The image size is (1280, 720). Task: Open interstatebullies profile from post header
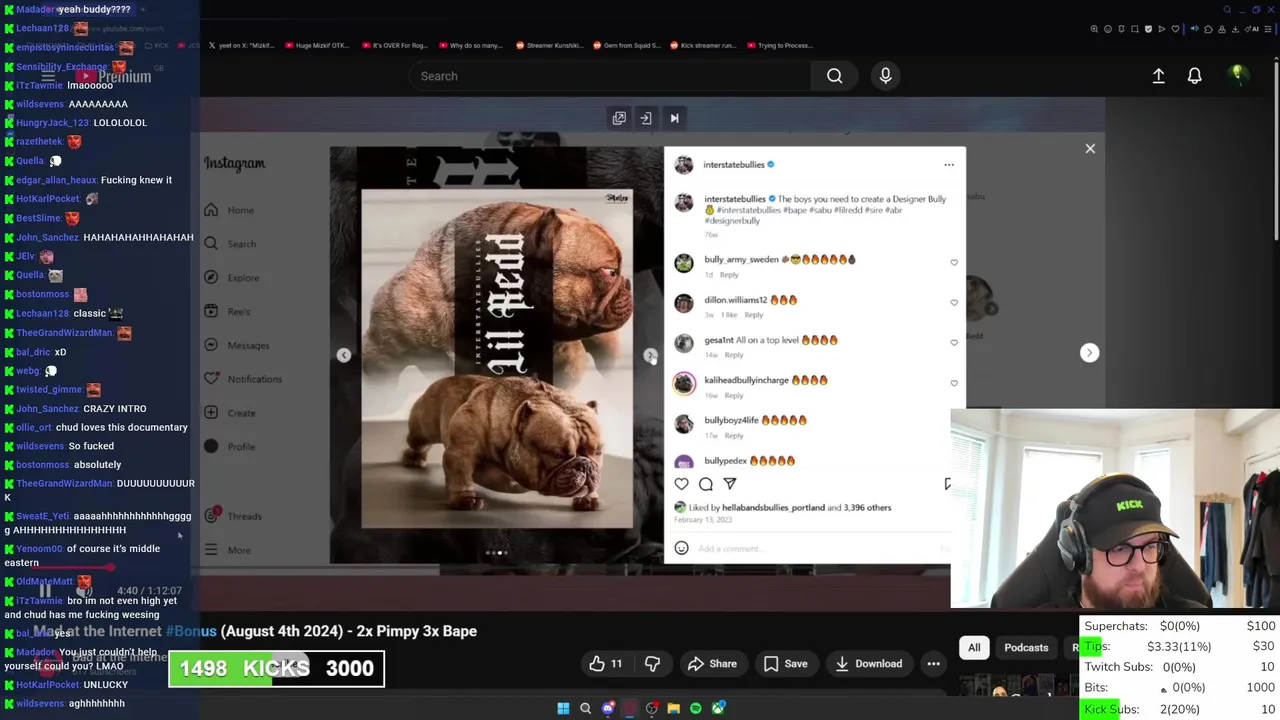(x=733, y=165)
